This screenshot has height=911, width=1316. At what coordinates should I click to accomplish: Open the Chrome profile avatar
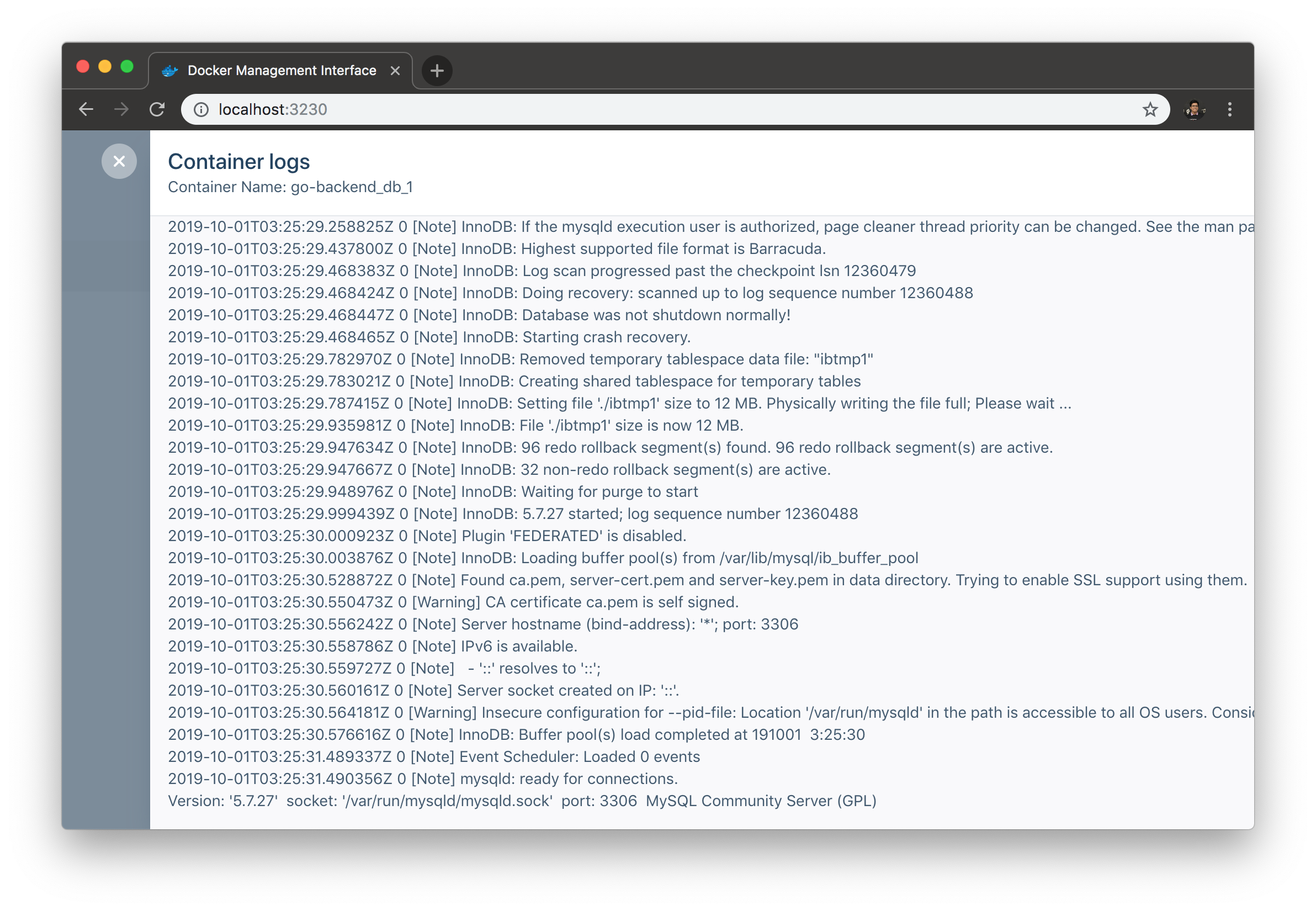tap(1194, 109)
